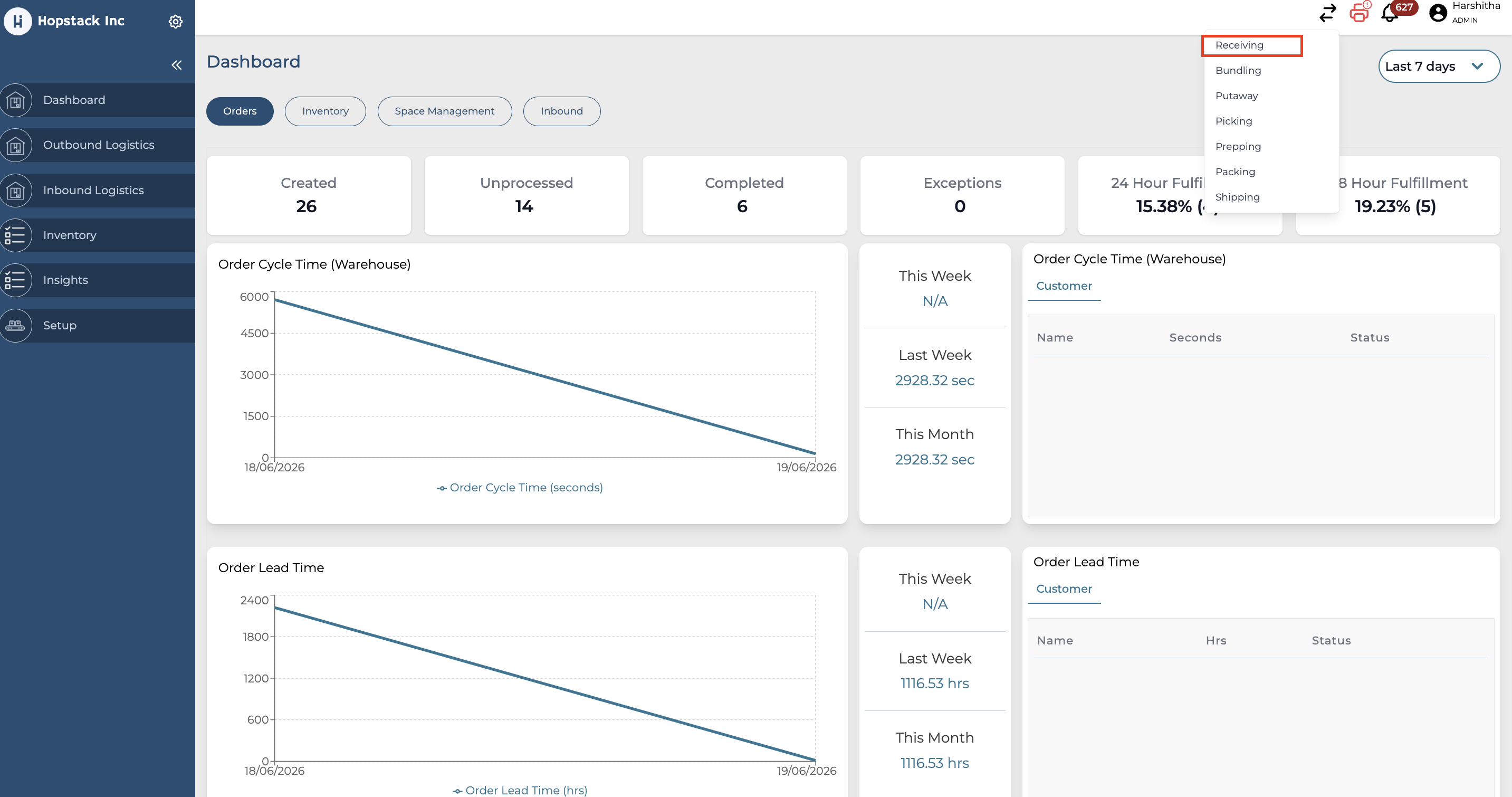This screenshot has width=1512, height=797.
Task: Switch to the Inventory dashboard tab
Action: (x=325, y=111)
